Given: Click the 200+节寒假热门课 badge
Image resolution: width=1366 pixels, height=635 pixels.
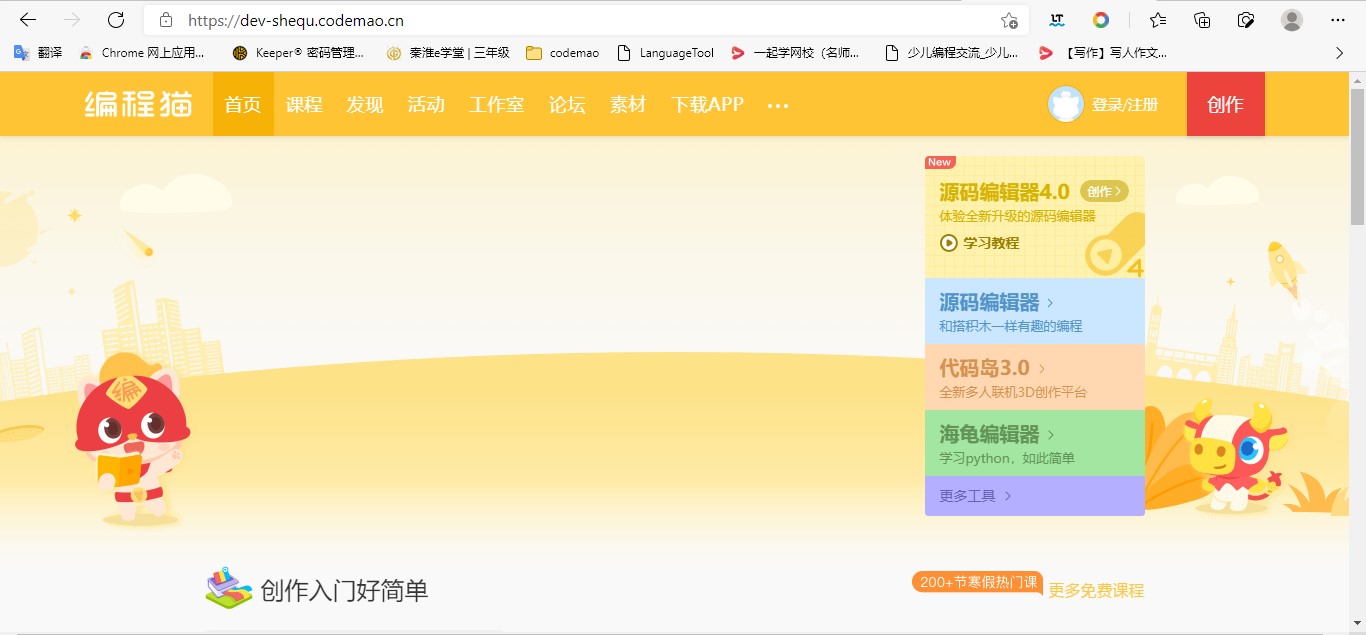Looking at the screenshot, I should point(978,582).
